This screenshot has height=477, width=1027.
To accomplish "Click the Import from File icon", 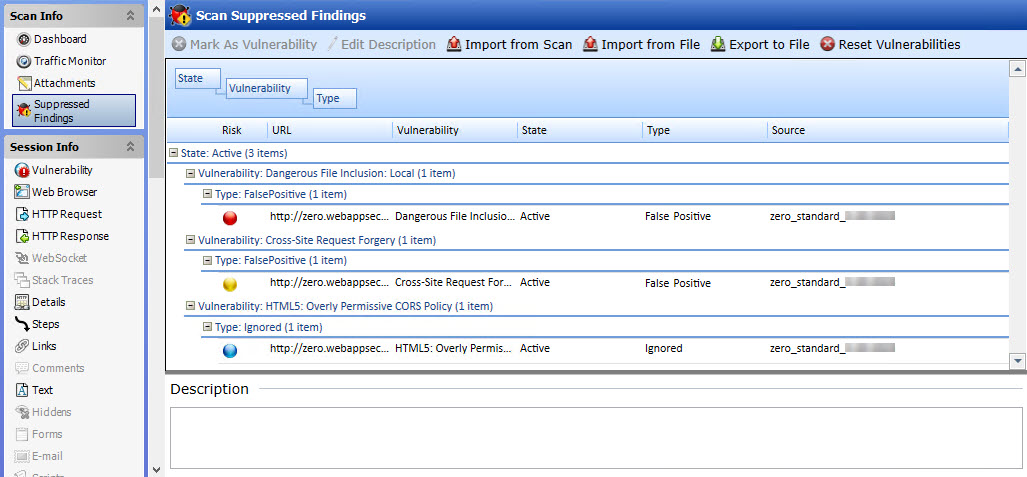I will click(x=590, y=44).
